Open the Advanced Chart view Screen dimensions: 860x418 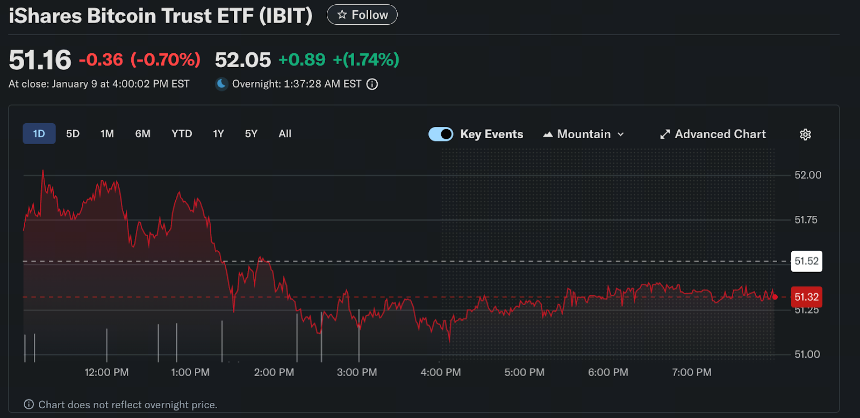pos(712,134)
